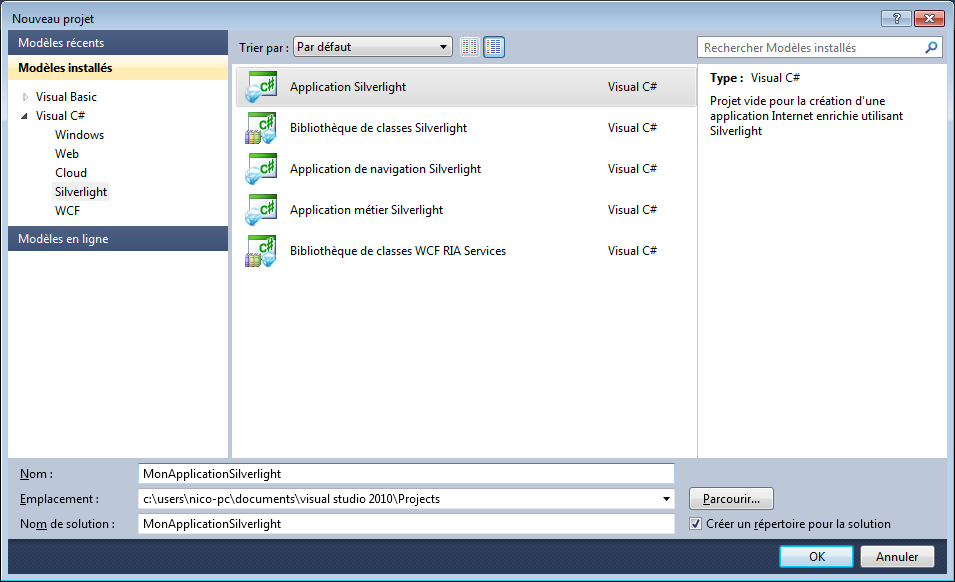This screenshot has width=955, height=582.
Task: Click the OK button
Action: (816, 556)
